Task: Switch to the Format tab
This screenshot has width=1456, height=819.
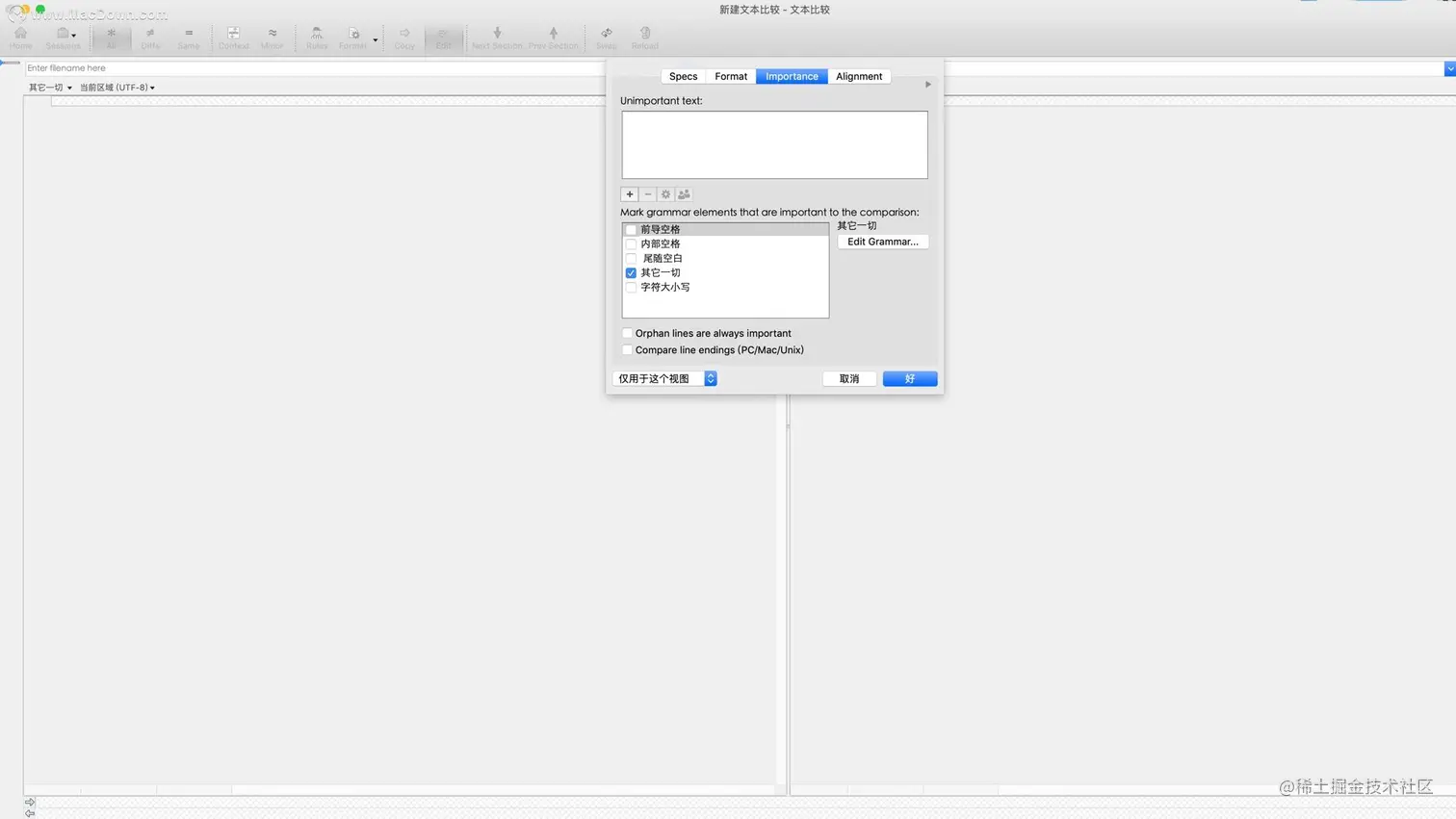Action: pos(731,76)
